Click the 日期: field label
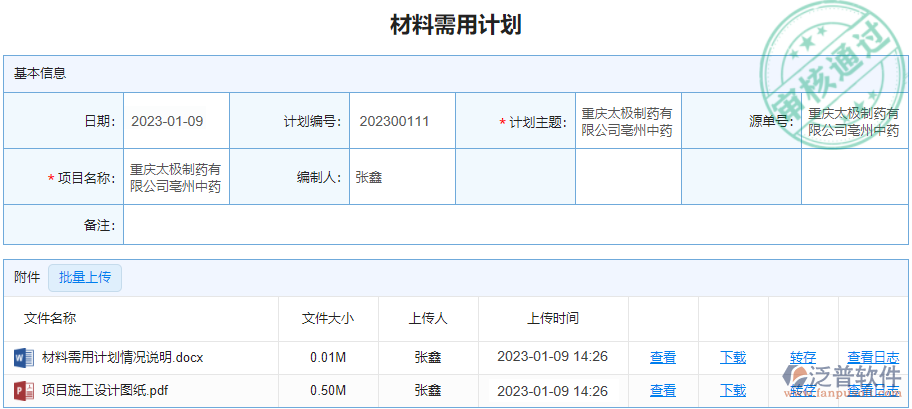912x409 pixels. (x=100, y=122)
